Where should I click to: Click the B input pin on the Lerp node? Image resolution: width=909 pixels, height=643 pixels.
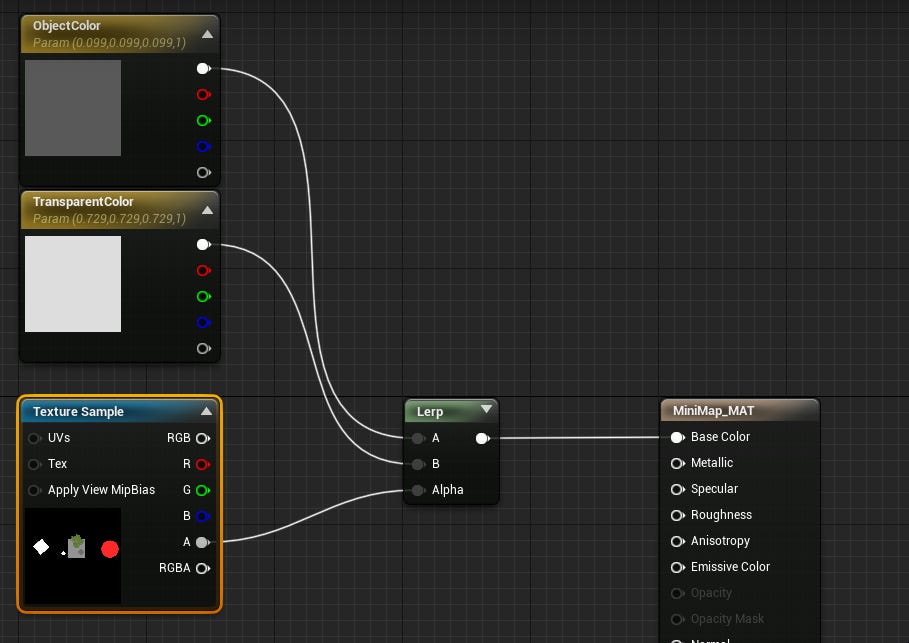(x=417, y=464)
